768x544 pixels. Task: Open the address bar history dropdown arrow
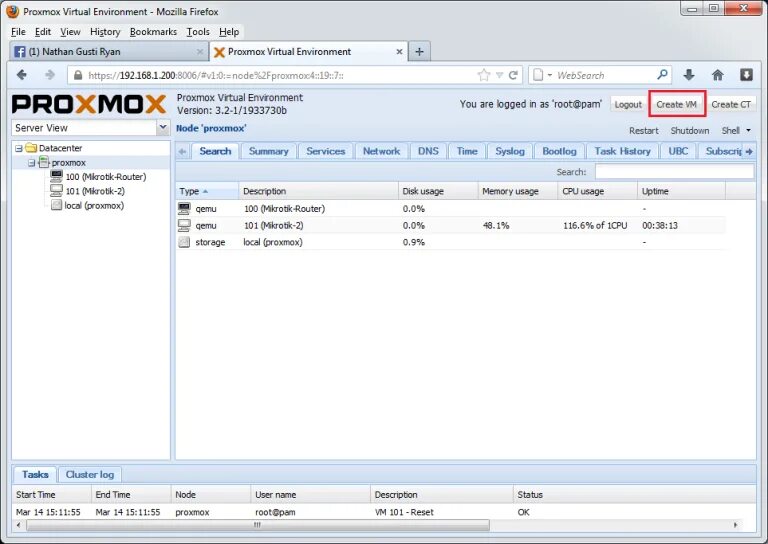499,75
